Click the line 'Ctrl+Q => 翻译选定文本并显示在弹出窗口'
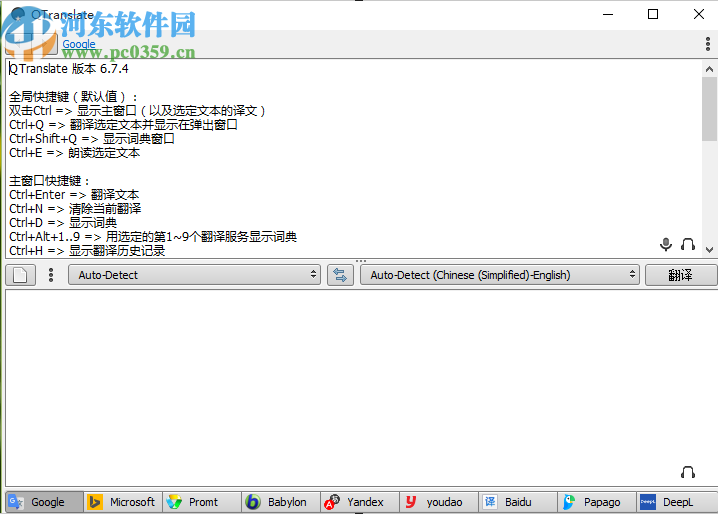Image resolution: width=718 pixels, height=514 pixels. 123,125
